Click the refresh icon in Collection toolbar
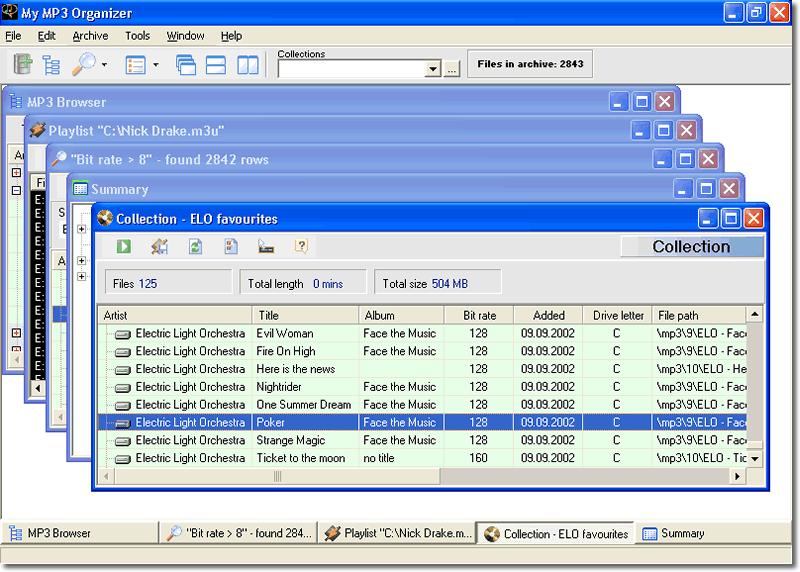The image size is (800, 572). pos(195,246)
